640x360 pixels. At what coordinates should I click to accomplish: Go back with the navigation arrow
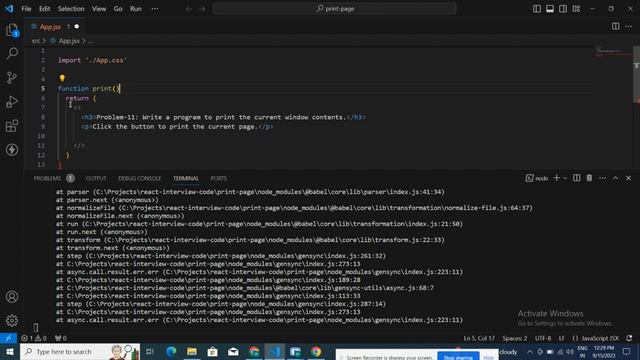[189, 9]
